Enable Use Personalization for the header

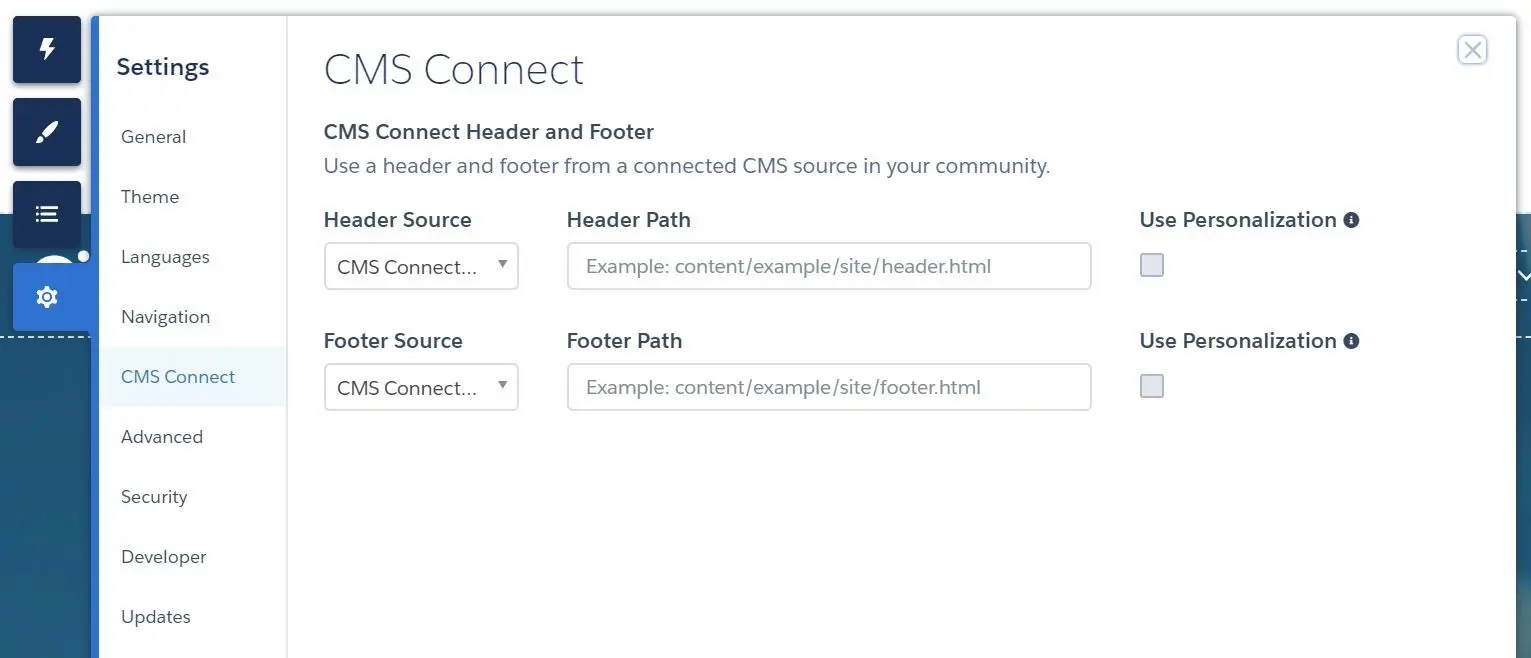pyautogui.click(x=1152, y=265)
